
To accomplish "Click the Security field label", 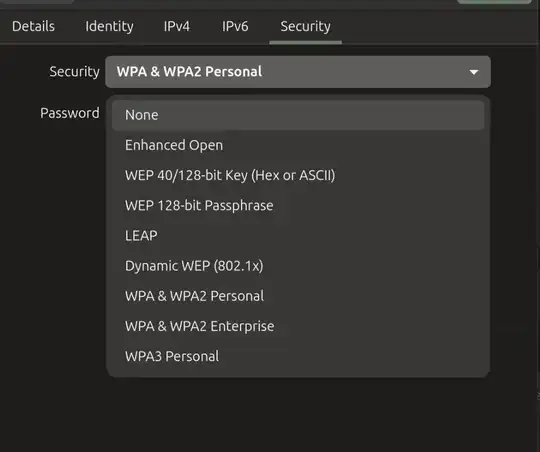I will pos(74,72).
